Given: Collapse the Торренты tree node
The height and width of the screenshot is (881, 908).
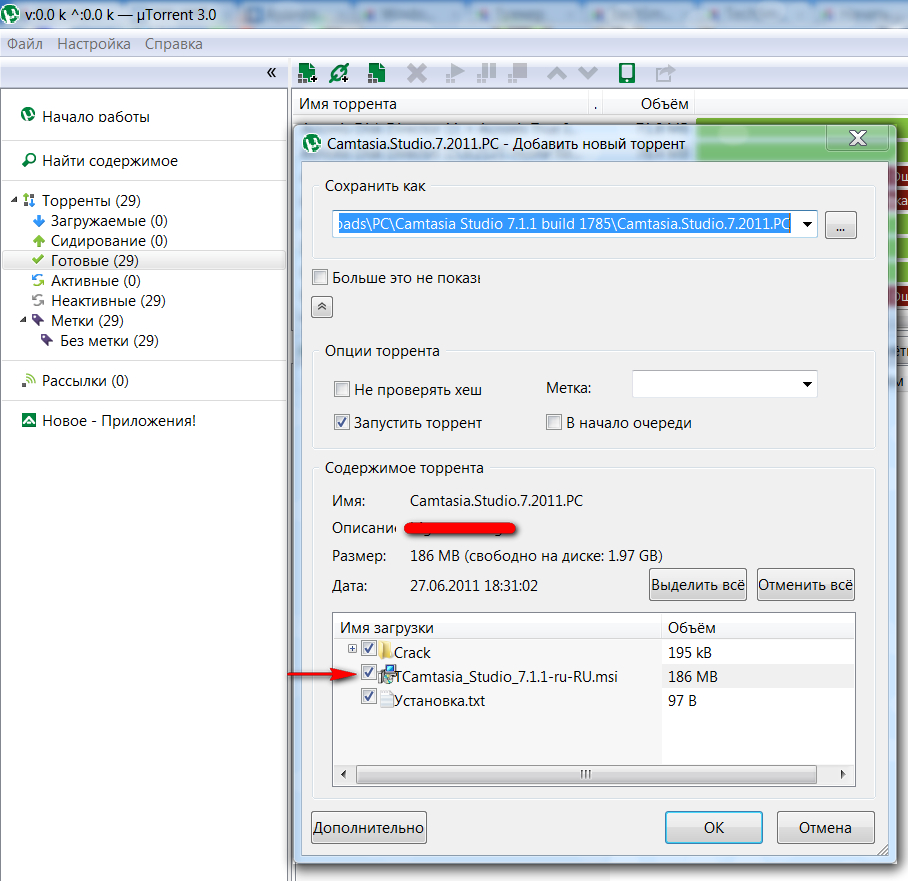Looking at the screenshot, I should [x=14, y=200].
